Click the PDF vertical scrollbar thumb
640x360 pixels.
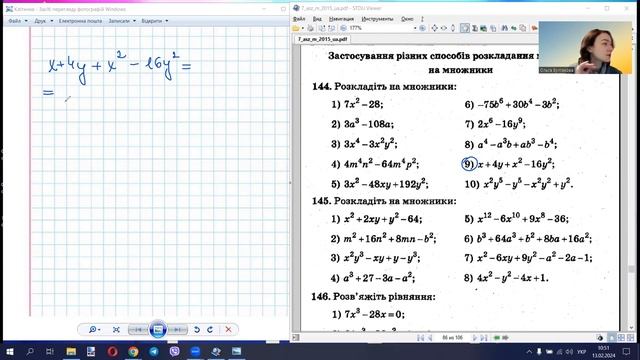click(631, 269)
